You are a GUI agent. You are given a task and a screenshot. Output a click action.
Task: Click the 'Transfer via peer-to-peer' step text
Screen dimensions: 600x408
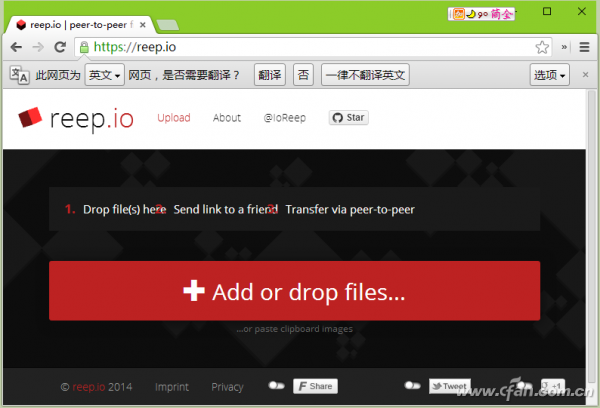point(350,209)
